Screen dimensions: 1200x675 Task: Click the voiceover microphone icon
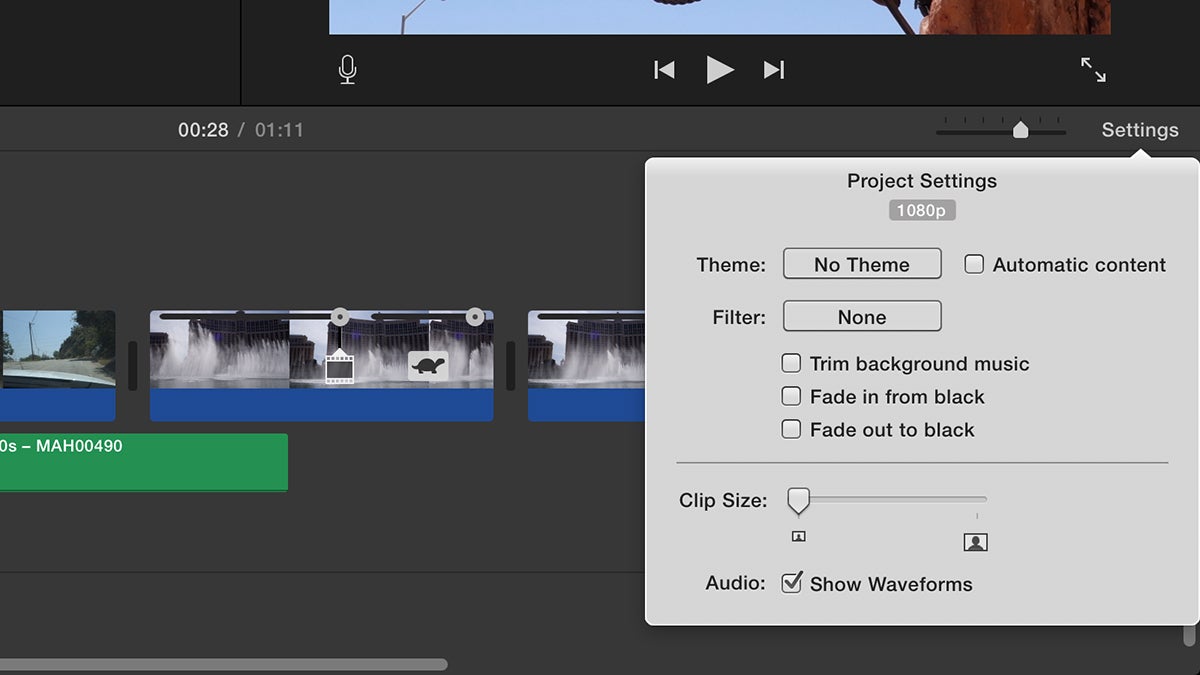347,69
